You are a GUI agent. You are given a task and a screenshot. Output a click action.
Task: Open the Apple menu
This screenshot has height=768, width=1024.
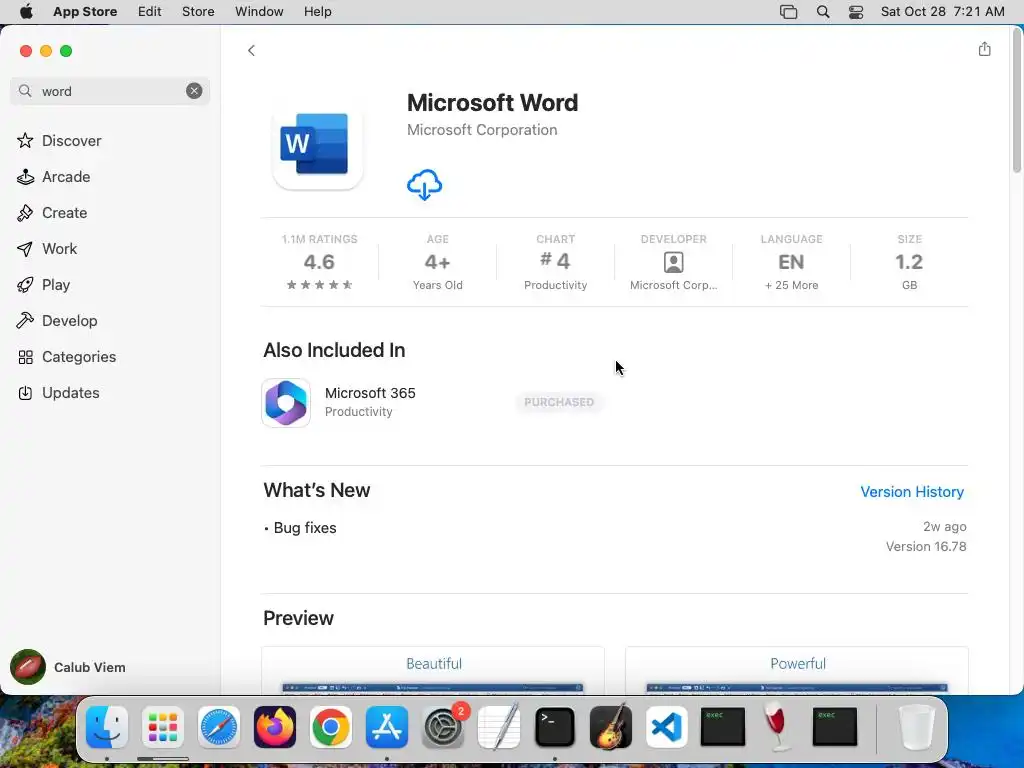pos(26,12)
